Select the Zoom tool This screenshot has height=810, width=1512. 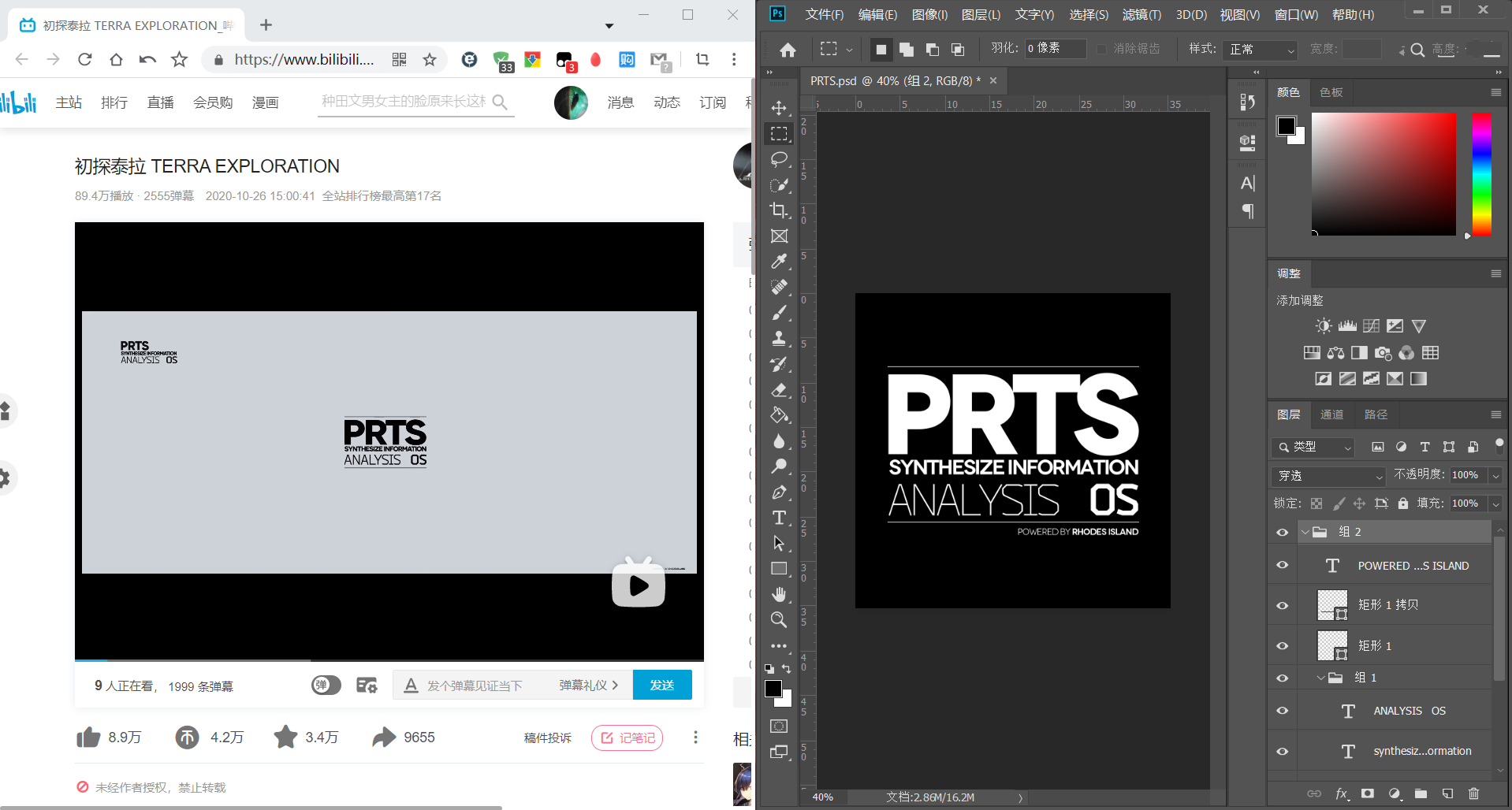coord(780,620)
